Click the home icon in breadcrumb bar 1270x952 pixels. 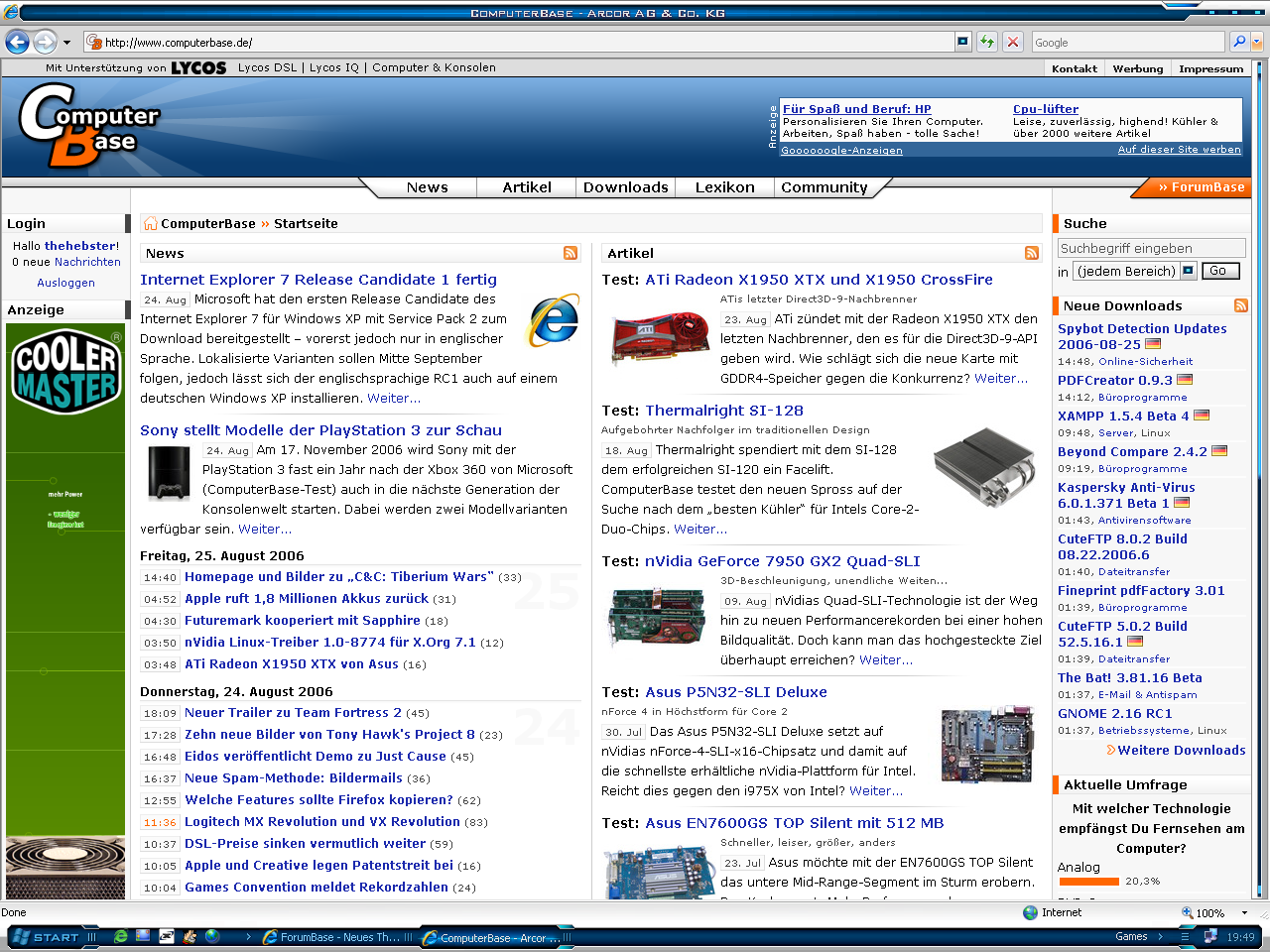(x=150, y=223)
